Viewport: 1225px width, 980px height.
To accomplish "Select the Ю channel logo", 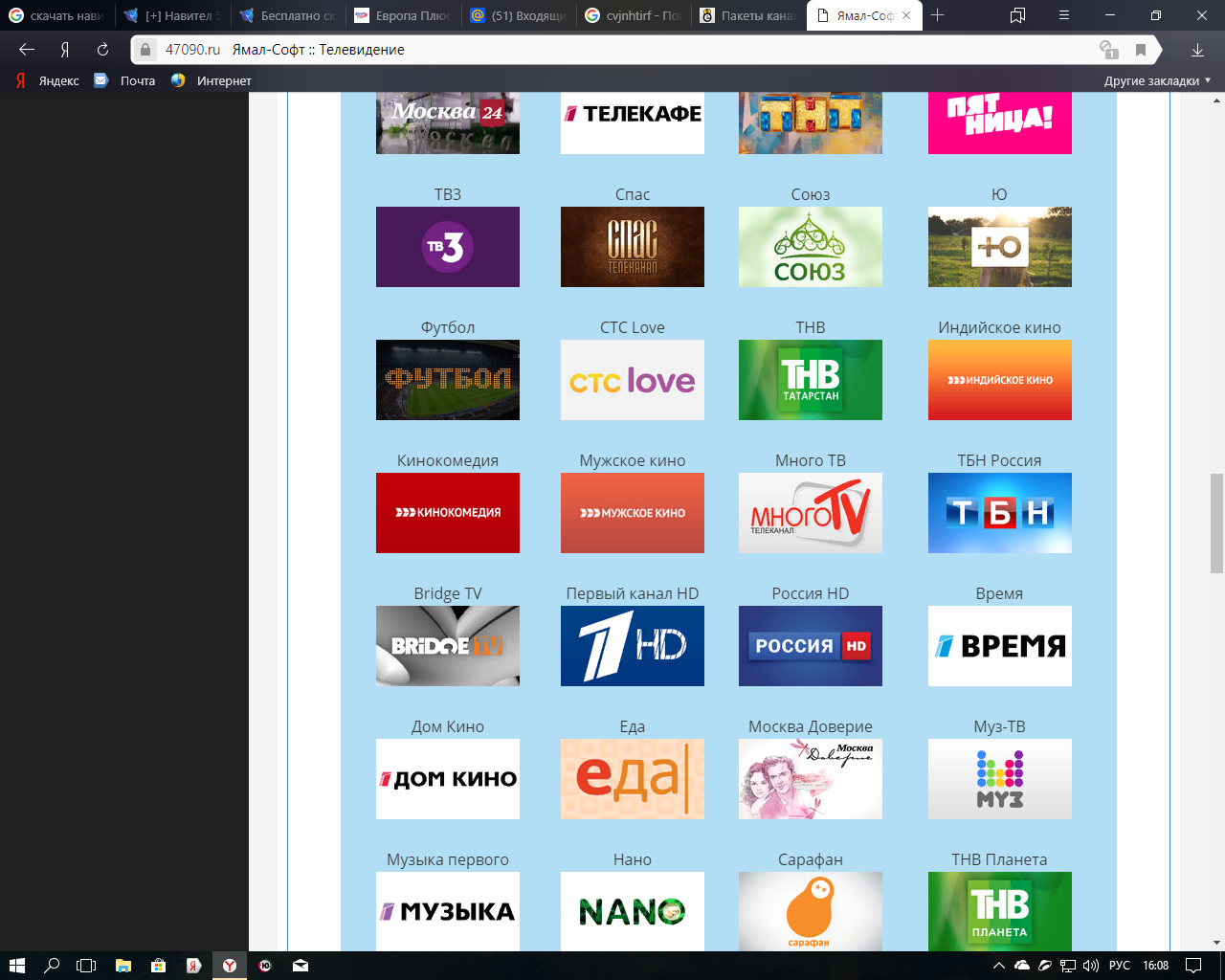I will click(x=1000, y=247).
